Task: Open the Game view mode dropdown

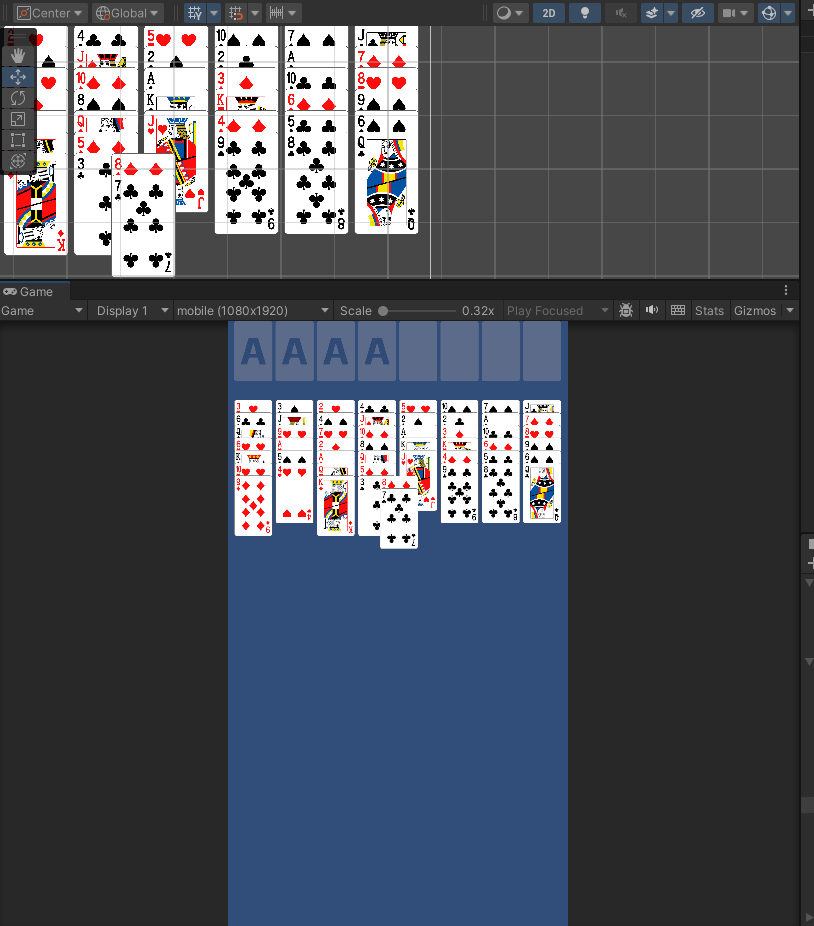Action: coord(43,311)
